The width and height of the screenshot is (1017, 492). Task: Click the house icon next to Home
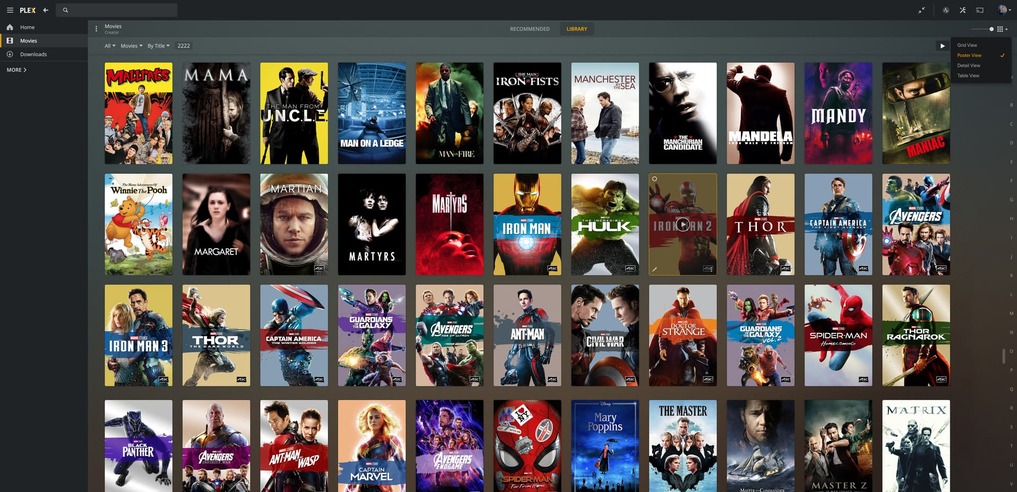[x=10, y=27]
